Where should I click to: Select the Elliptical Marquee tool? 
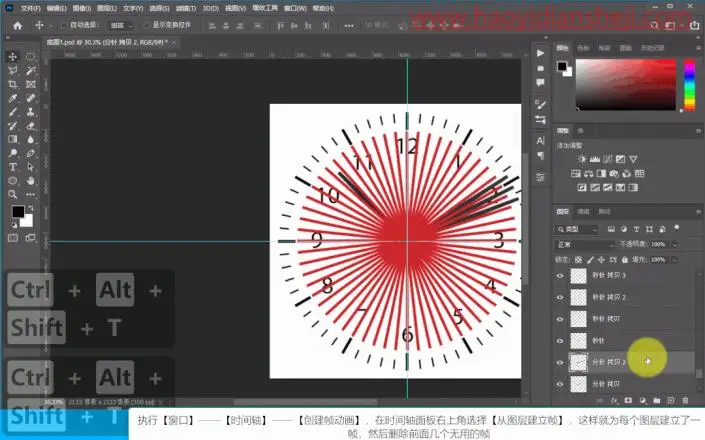pos(30,57)
